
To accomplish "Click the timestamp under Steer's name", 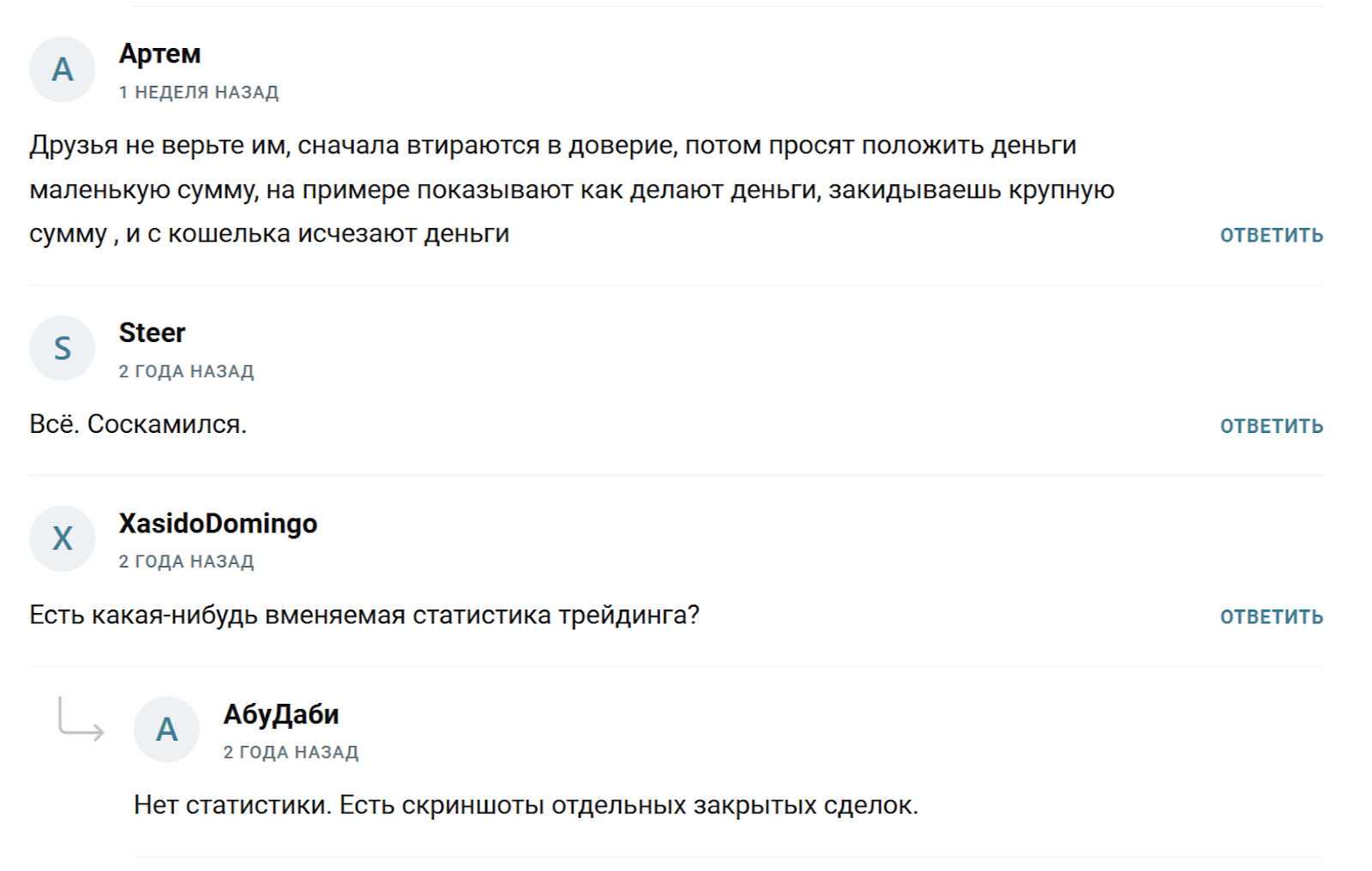I will coord(186,371).
